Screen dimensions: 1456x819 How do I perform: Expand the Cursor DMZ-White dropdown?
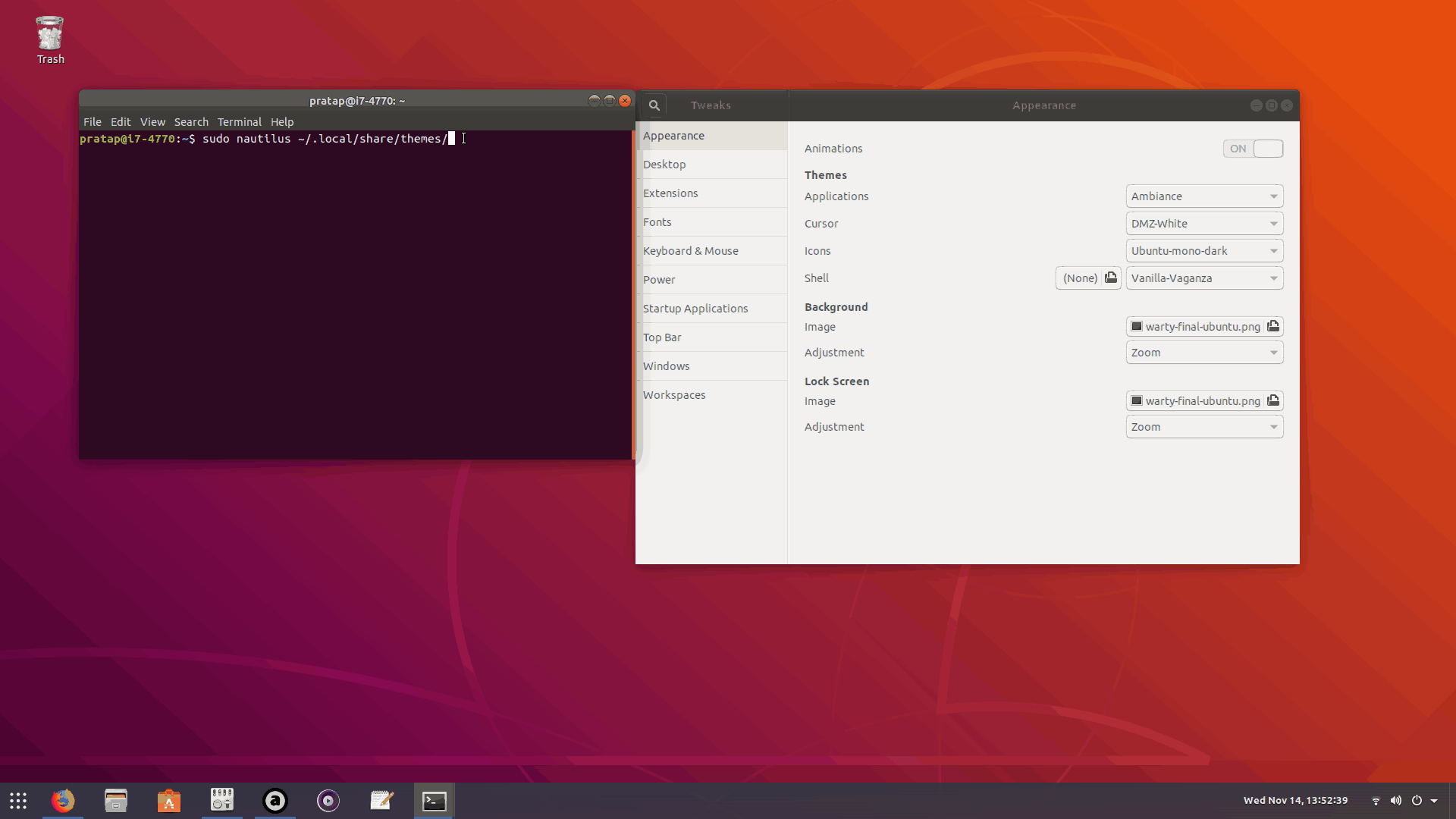click(x=1204, y=223)
